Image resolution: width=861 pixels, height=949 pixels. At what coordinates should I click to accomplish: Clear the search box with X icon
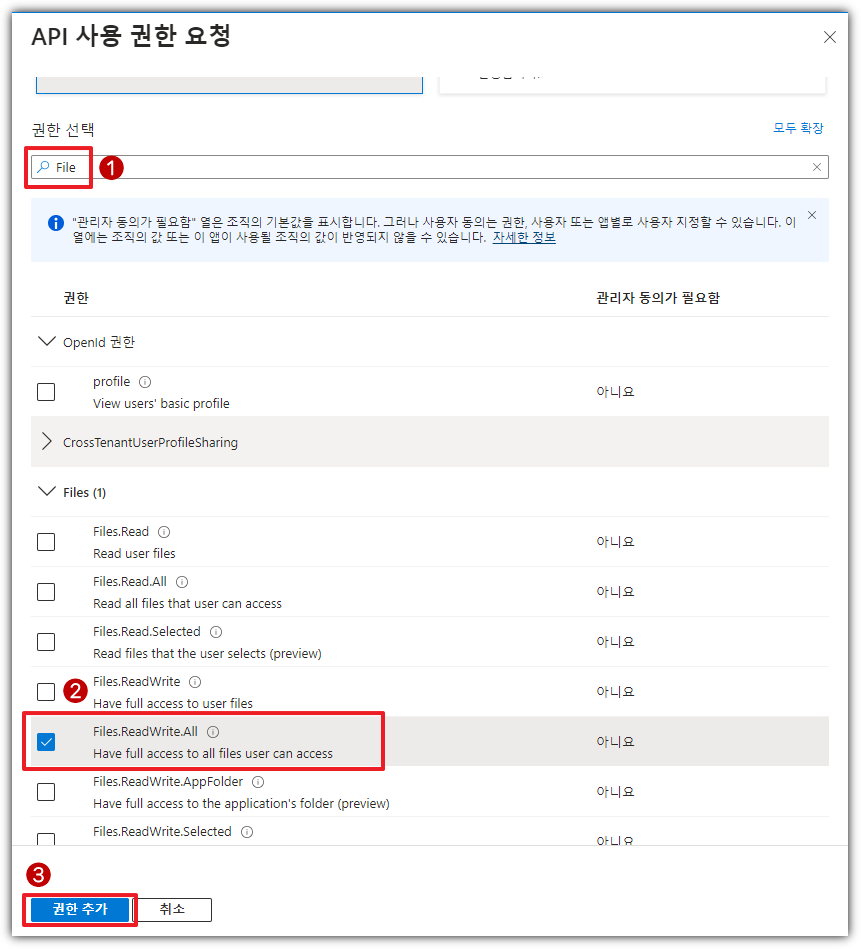pos(817,167)
